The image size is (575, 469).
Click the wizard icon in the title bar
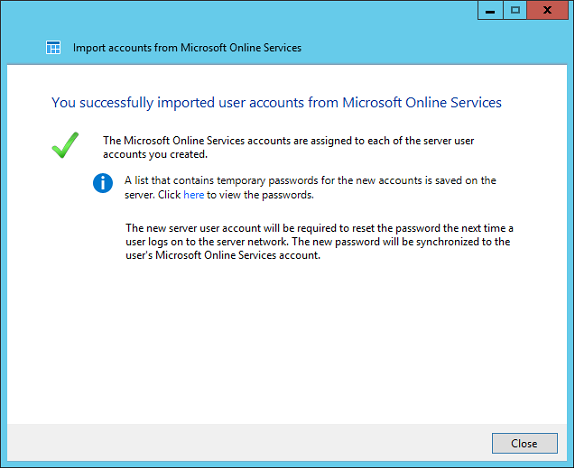53,47
